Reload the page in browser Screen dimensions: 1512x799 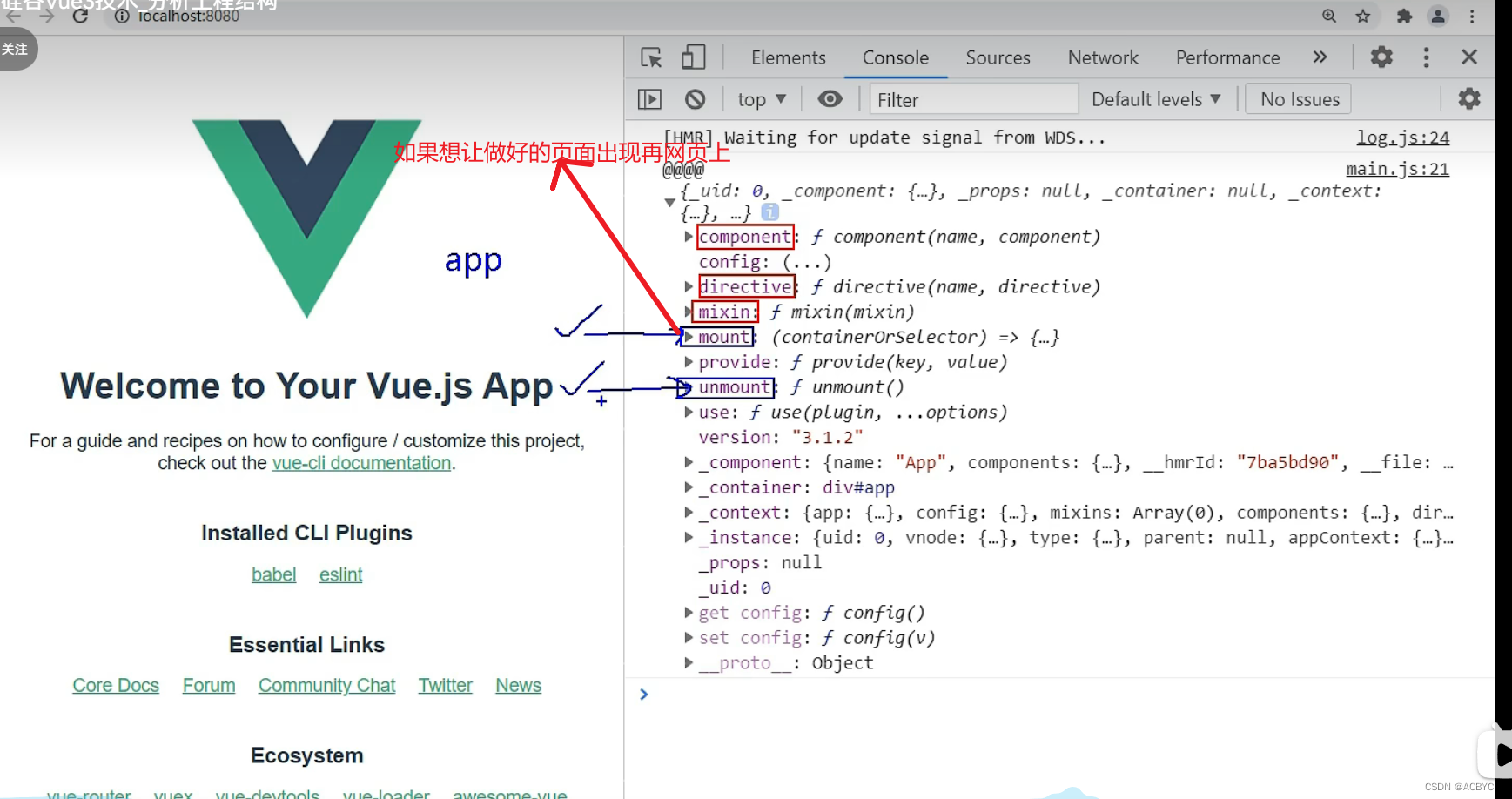point(80,16)
